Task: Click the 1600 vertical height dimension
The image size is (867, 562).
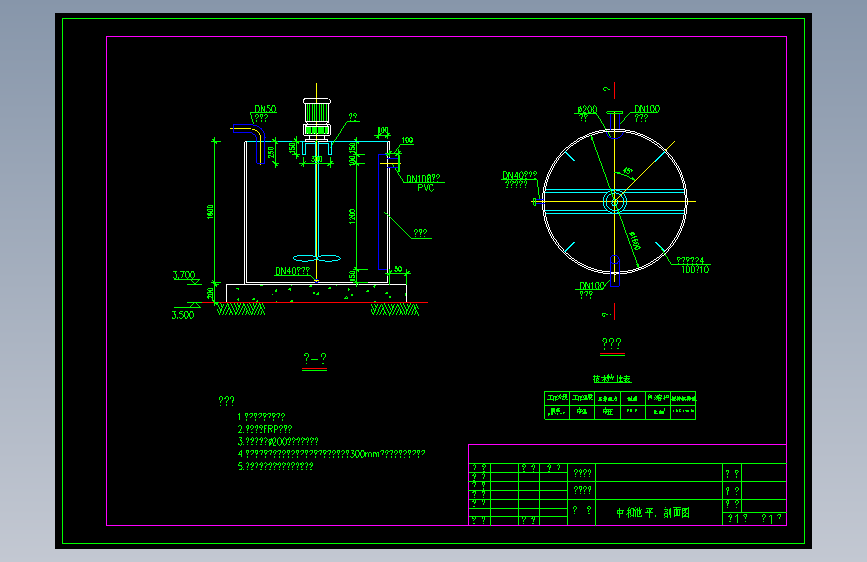Action: [211, 212]
